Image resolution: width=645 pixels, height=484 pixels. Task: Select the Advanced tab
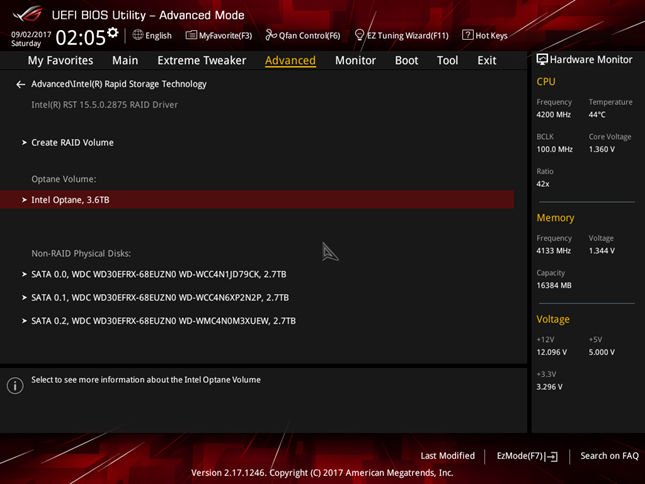290,60
